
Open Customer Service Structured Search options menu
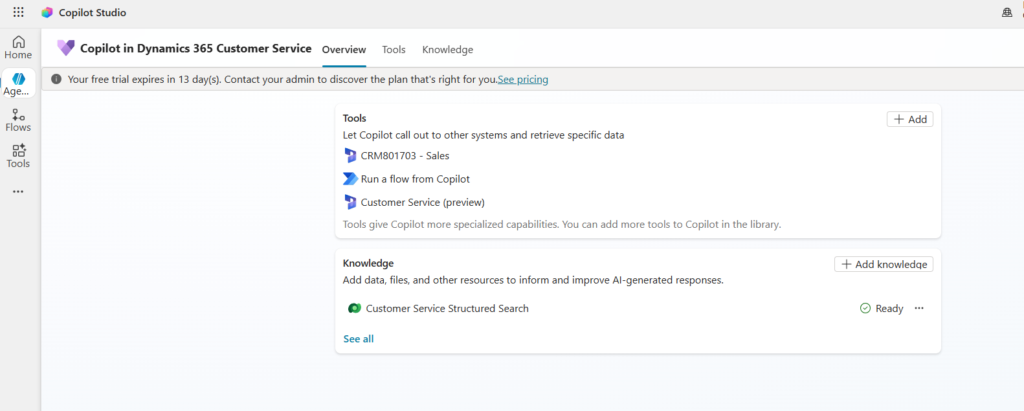coord(919,308)
